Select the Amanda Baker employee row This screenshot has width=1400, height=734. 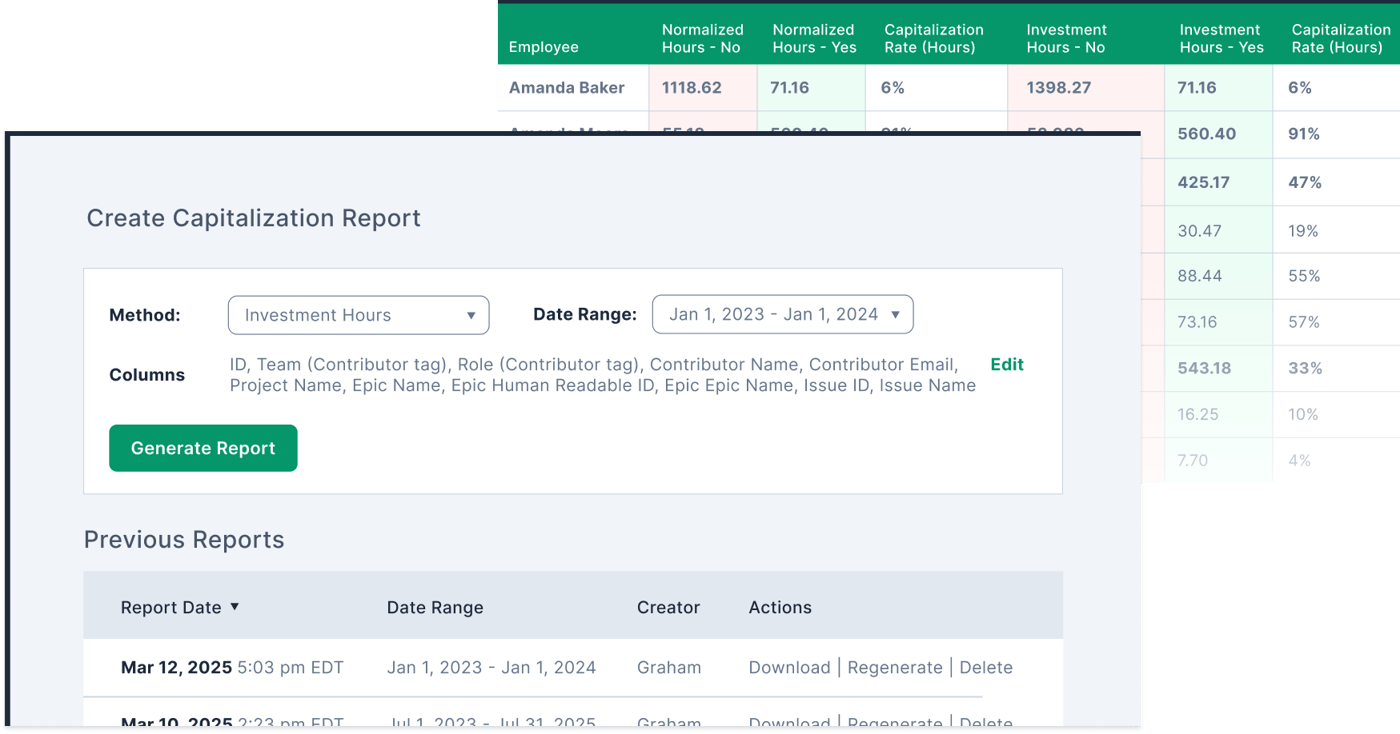coord(949,88)
